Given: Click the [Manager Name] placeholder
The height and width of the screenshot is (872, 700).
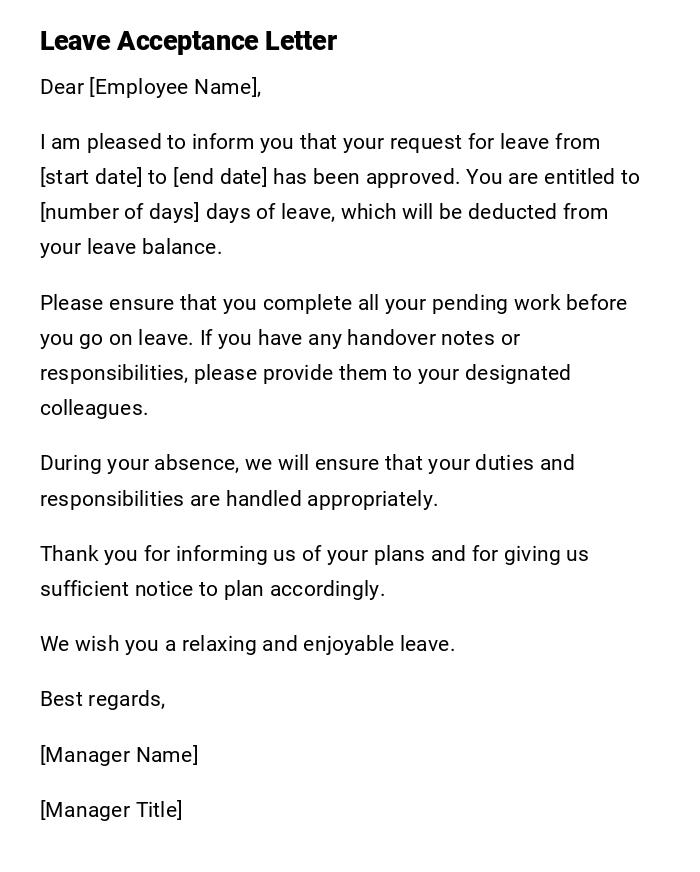Looking at the screenshot, I should (119, 755).
